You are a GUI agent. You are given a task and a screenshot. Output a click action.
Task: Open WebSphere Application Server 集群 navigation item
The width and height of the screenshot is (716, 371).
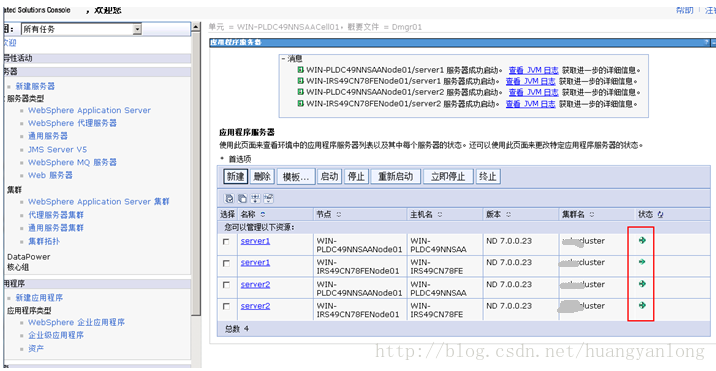pos(99,201)
